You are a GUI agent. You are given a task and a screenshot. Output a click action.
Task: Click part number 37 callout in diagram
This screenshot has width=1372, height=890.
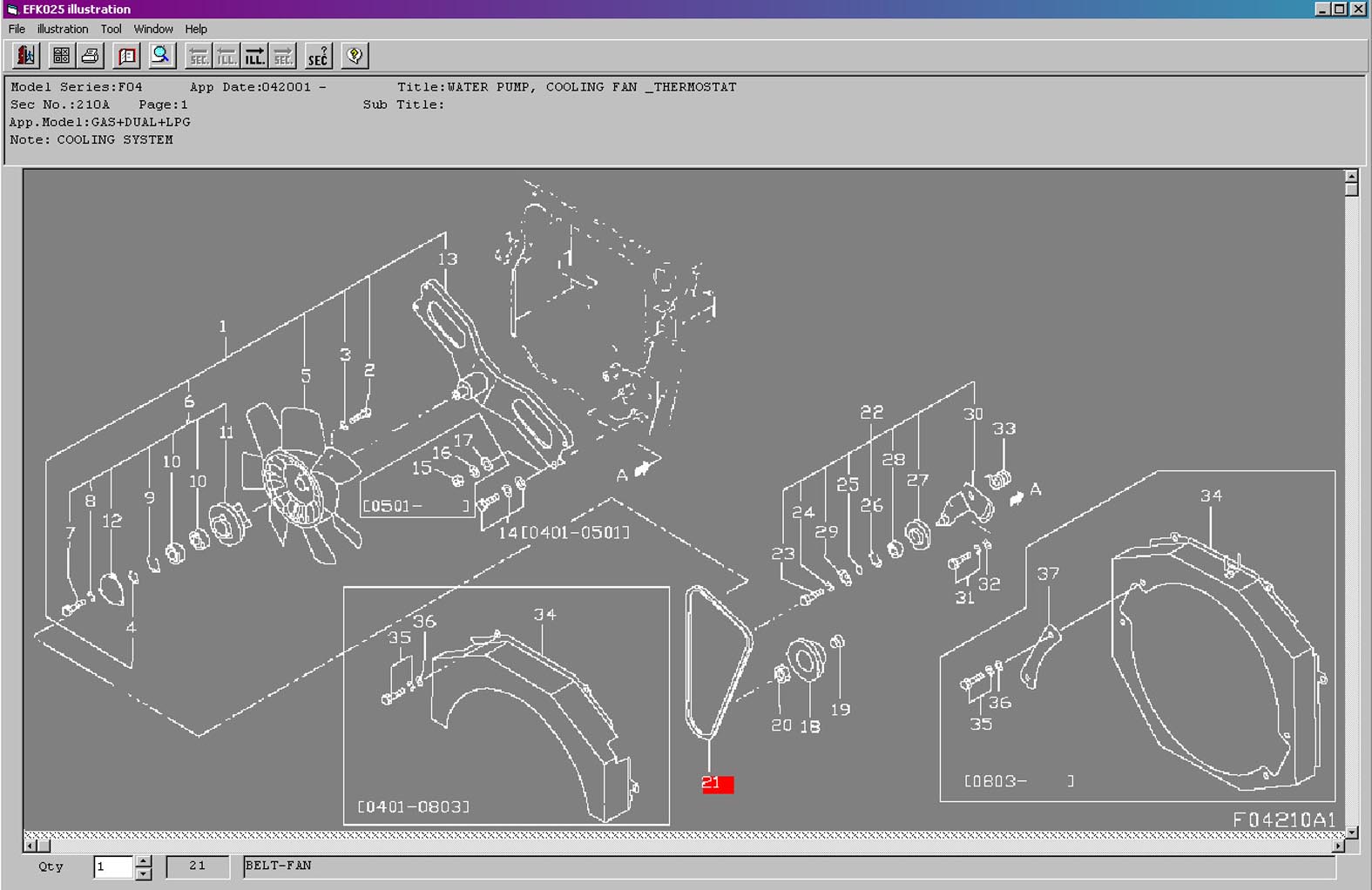(x=1048, y=574)
